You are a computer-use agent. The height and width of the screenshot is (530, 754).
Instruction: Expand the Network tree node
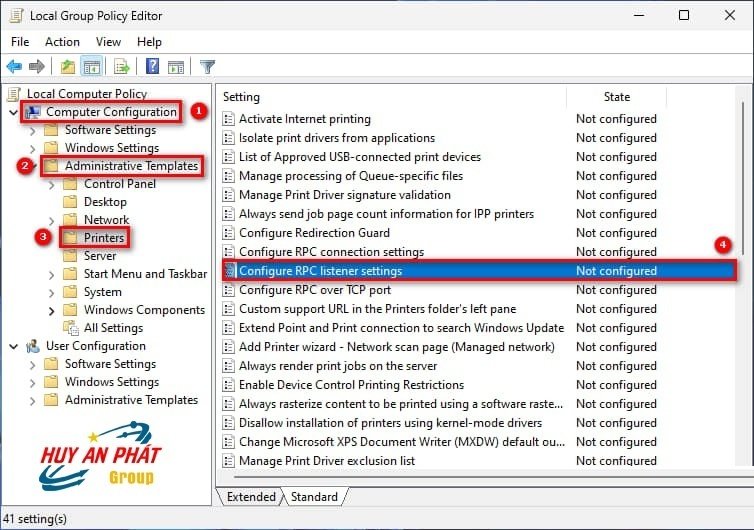[x=51, y=221]
